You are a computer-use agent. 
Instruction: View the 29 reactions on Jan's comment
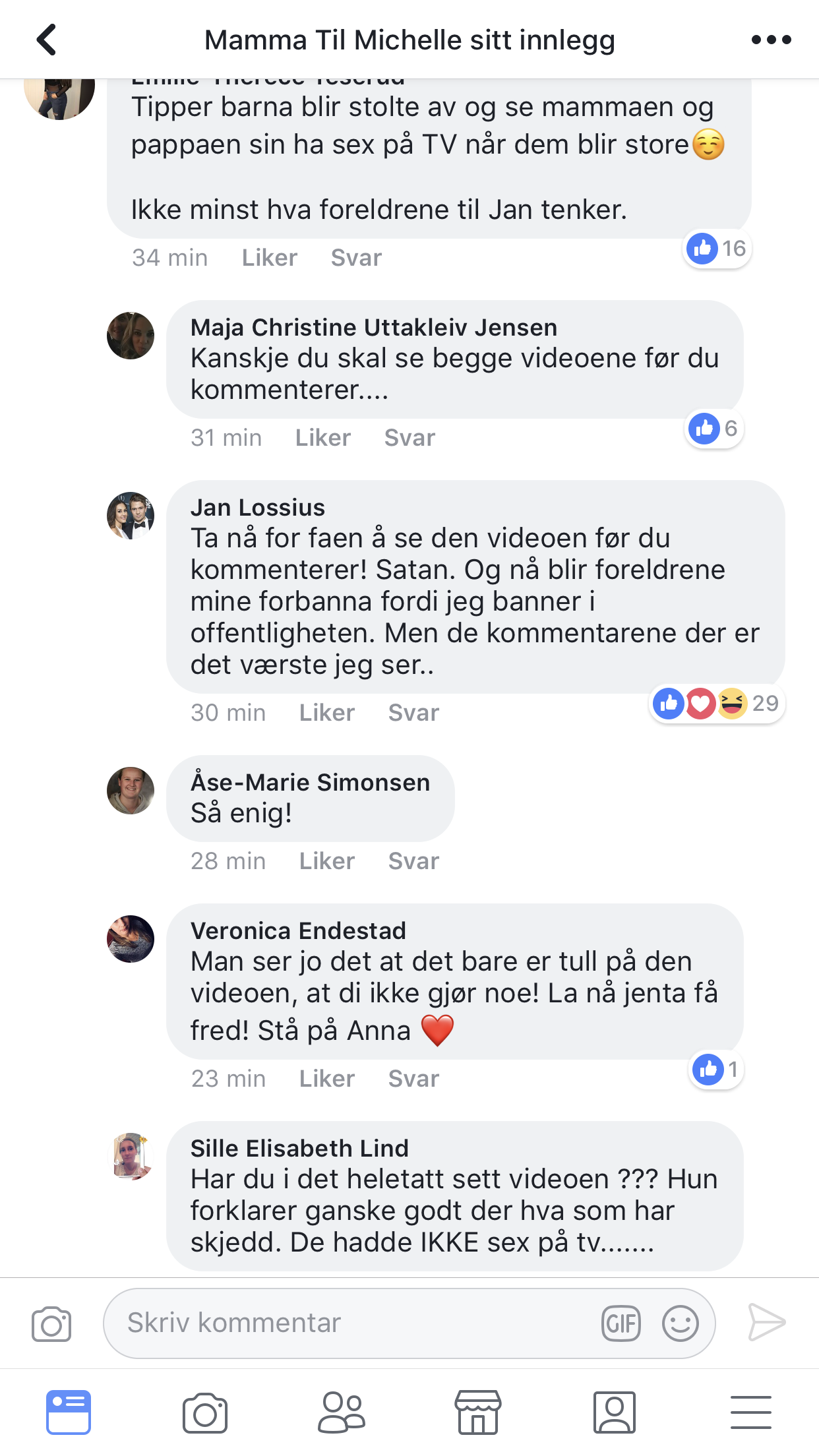pos(716,704)
